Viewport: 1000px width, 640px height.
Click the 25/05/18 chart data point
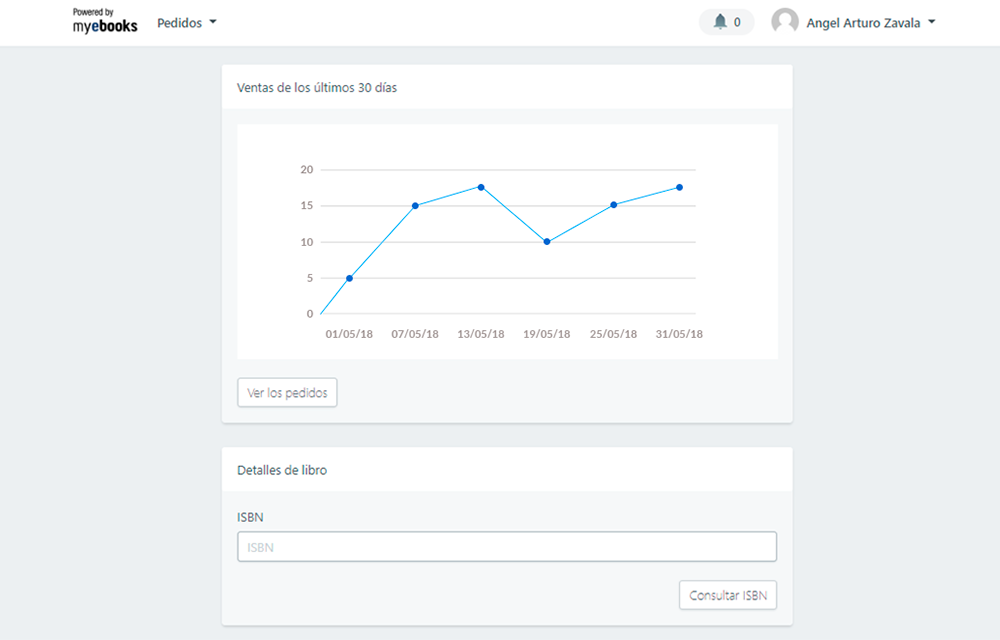(613, 205)
